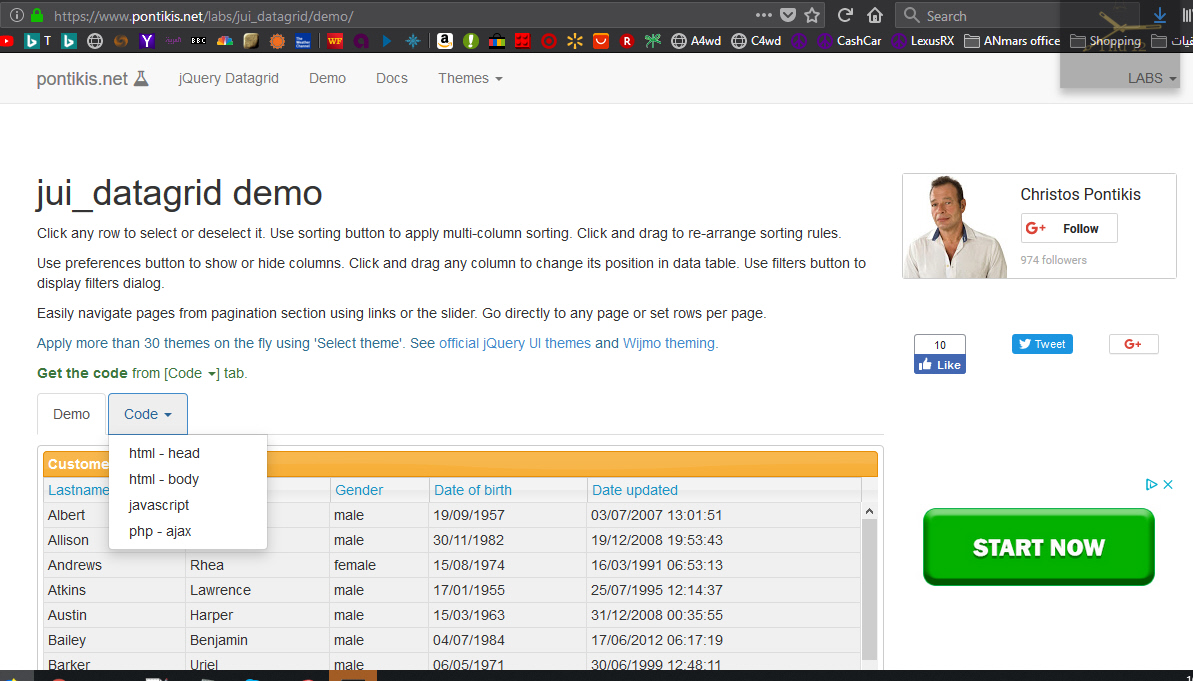Expand the Themes dropdown in the navbar
The width and height of the screenshot is (1193, 681).
pyautogui.click(x=470, y=78)
